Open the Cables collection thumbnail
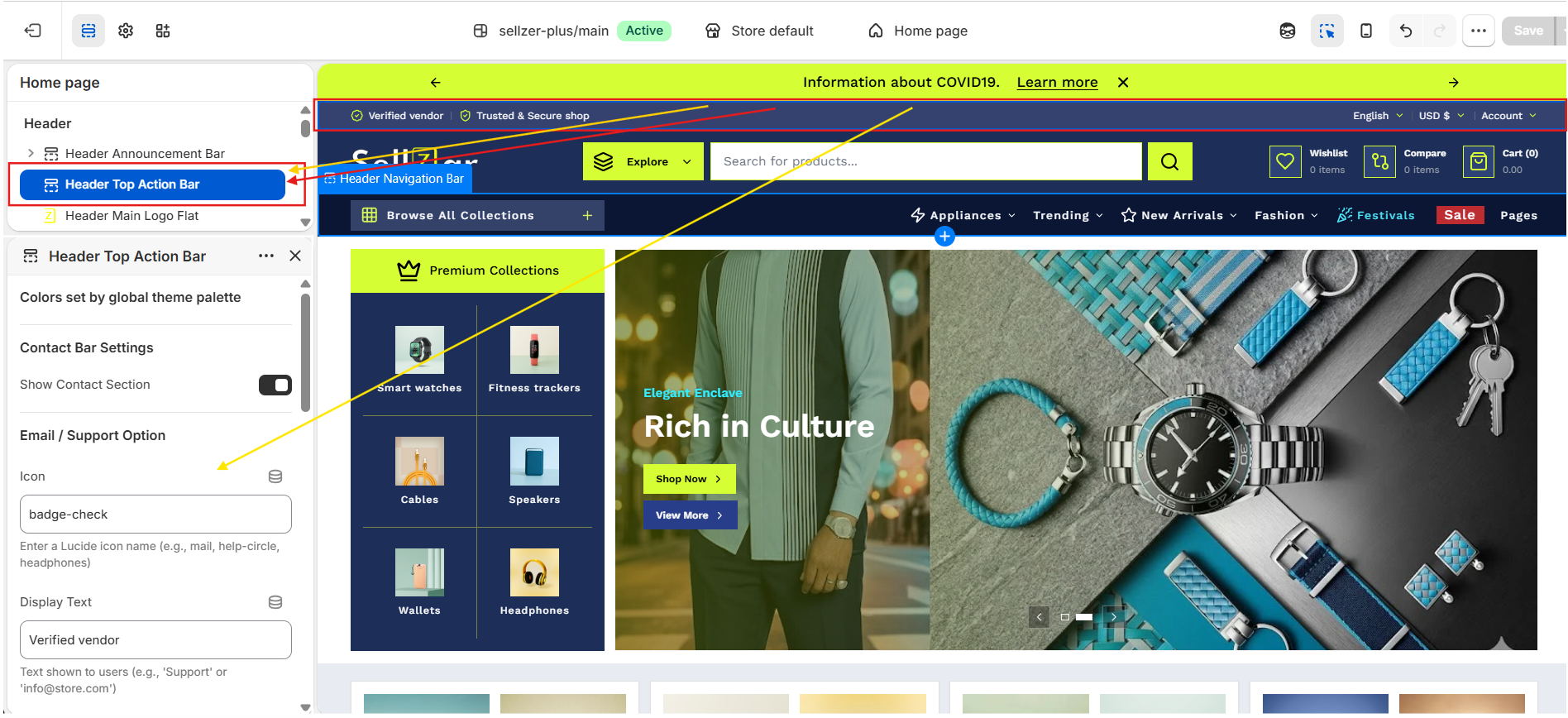Image resolution: width=1568 pixels, height=718 pixels. (x=419, y=461)
